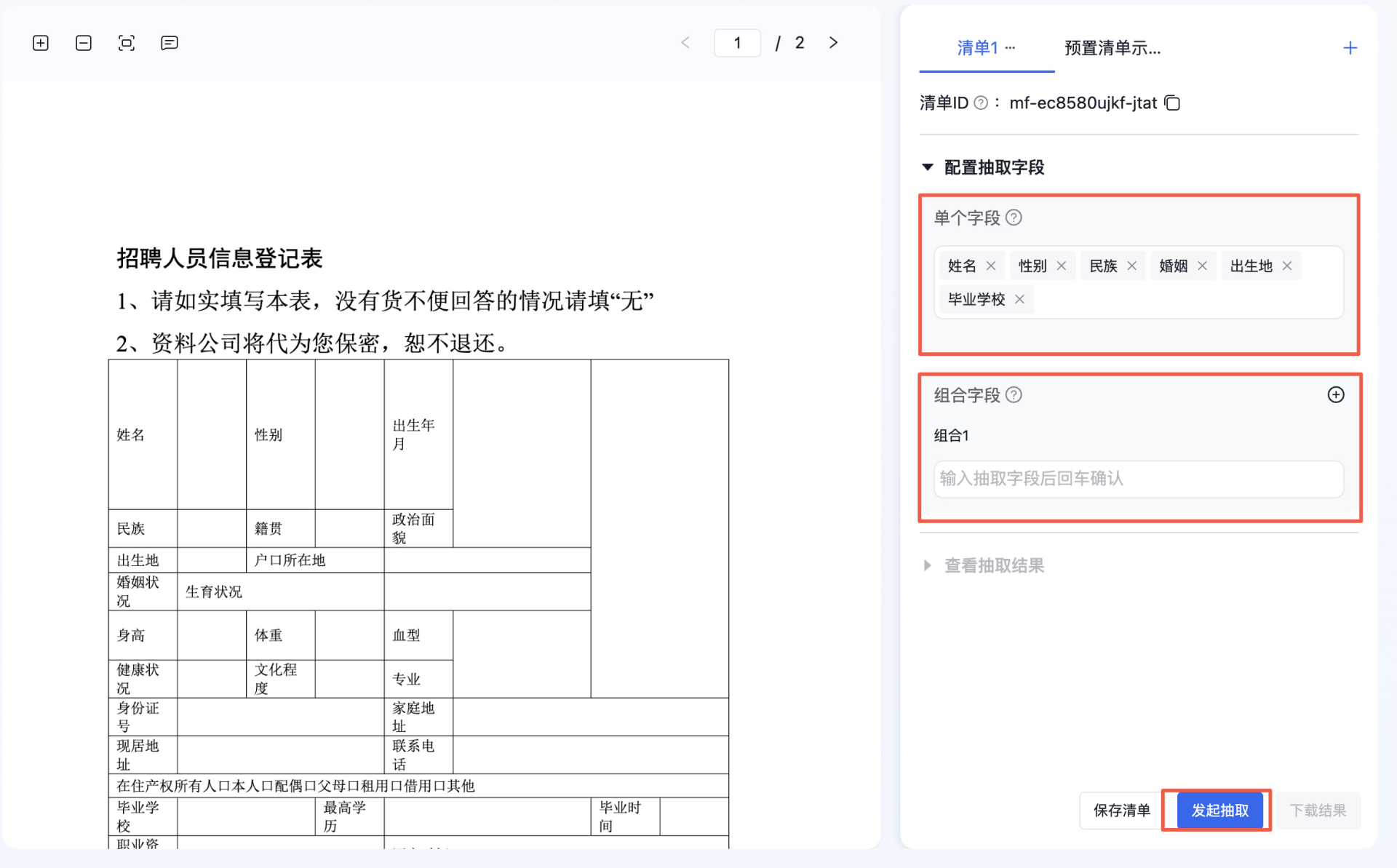Viewport: 1397px width, 868px height.
Task: Expand the 查看抽取结果 section
Action: tap(928, 566)
